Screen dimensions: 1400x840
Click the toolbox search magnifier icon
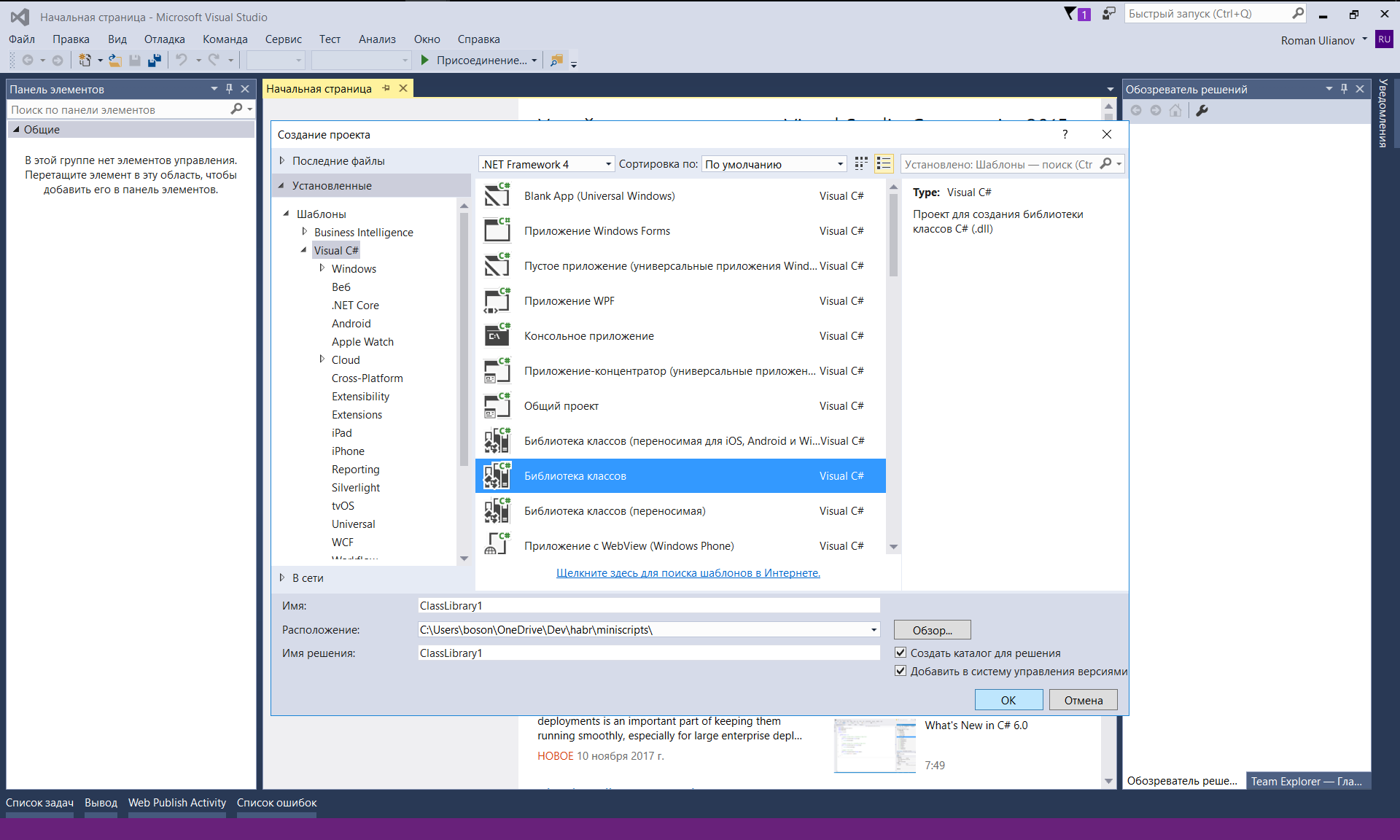pos(236,109)
